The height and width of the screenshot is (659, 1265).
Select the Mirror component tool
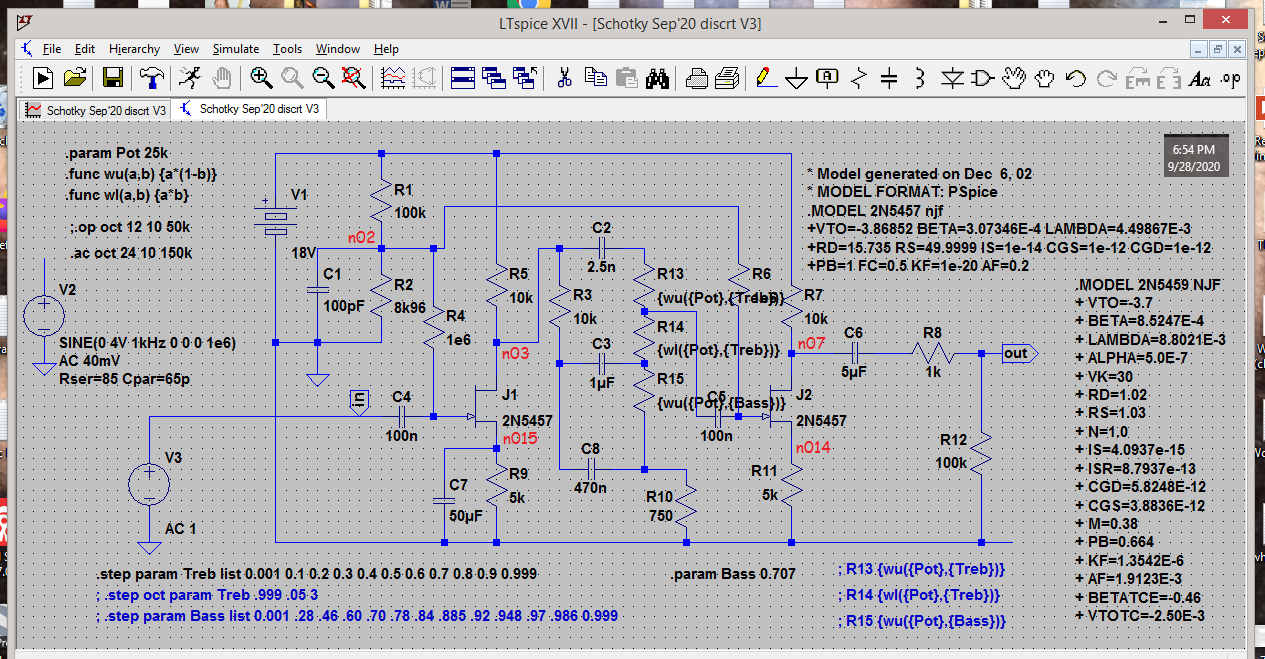(x=1169, y=77)
